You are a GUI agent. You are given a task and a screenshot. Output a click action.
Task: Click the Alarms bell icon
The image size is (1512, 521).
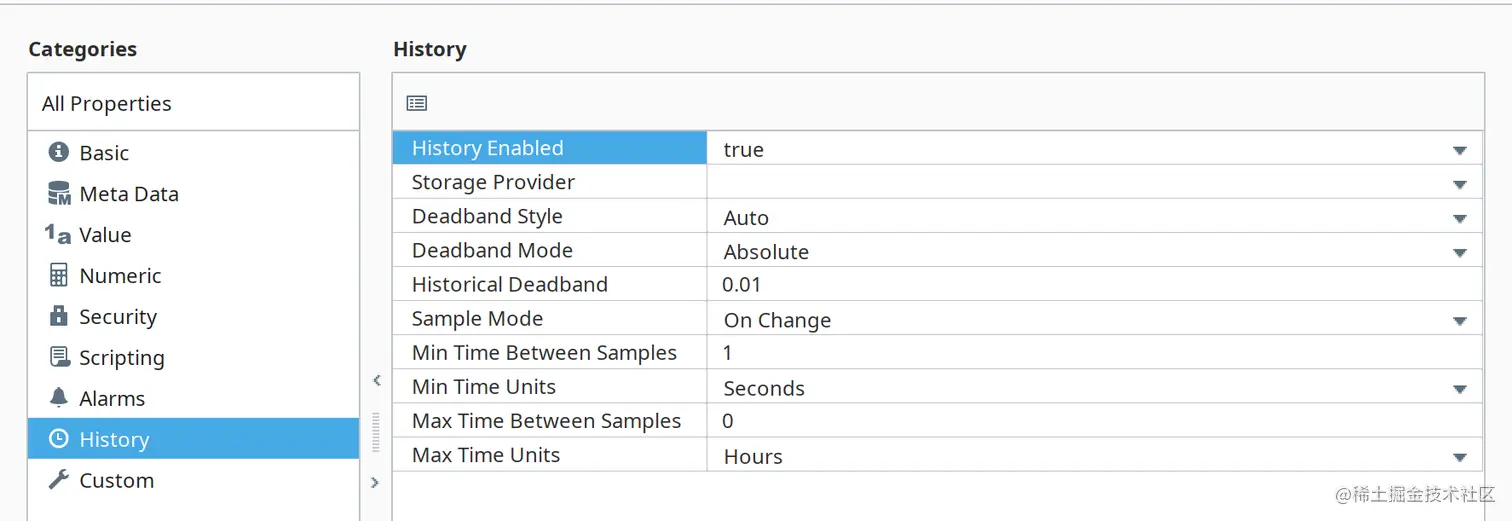pyautogui.click(x=59, y=398)
